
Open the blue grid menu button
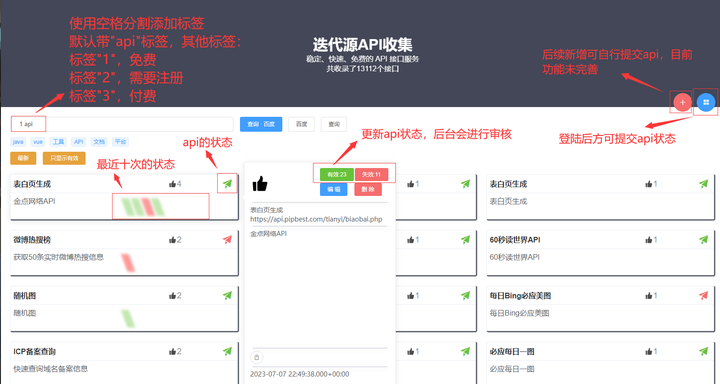pos(706,102)
